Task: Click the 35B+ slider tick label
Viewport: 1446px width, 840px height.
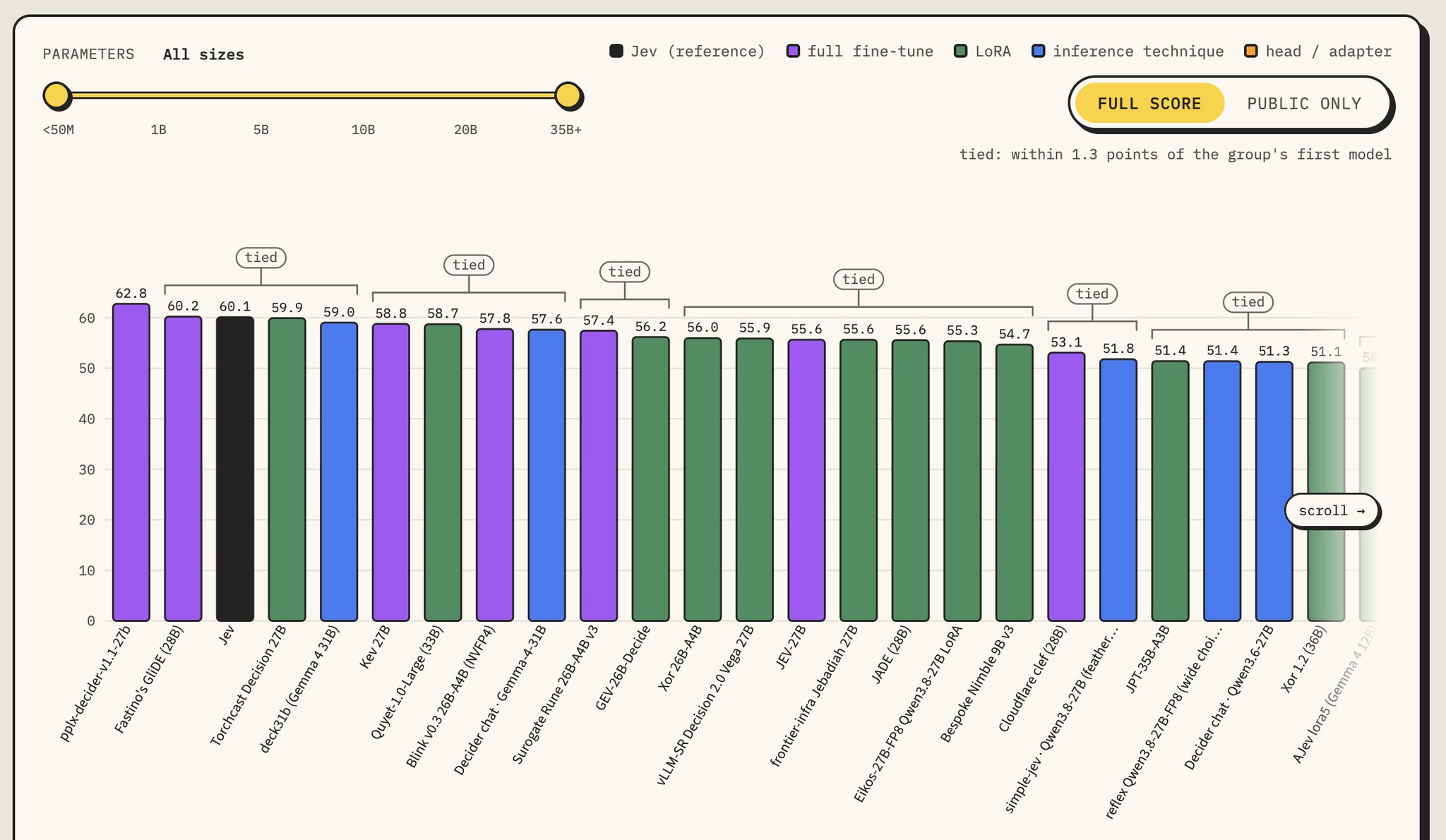Action: [566, 130]
